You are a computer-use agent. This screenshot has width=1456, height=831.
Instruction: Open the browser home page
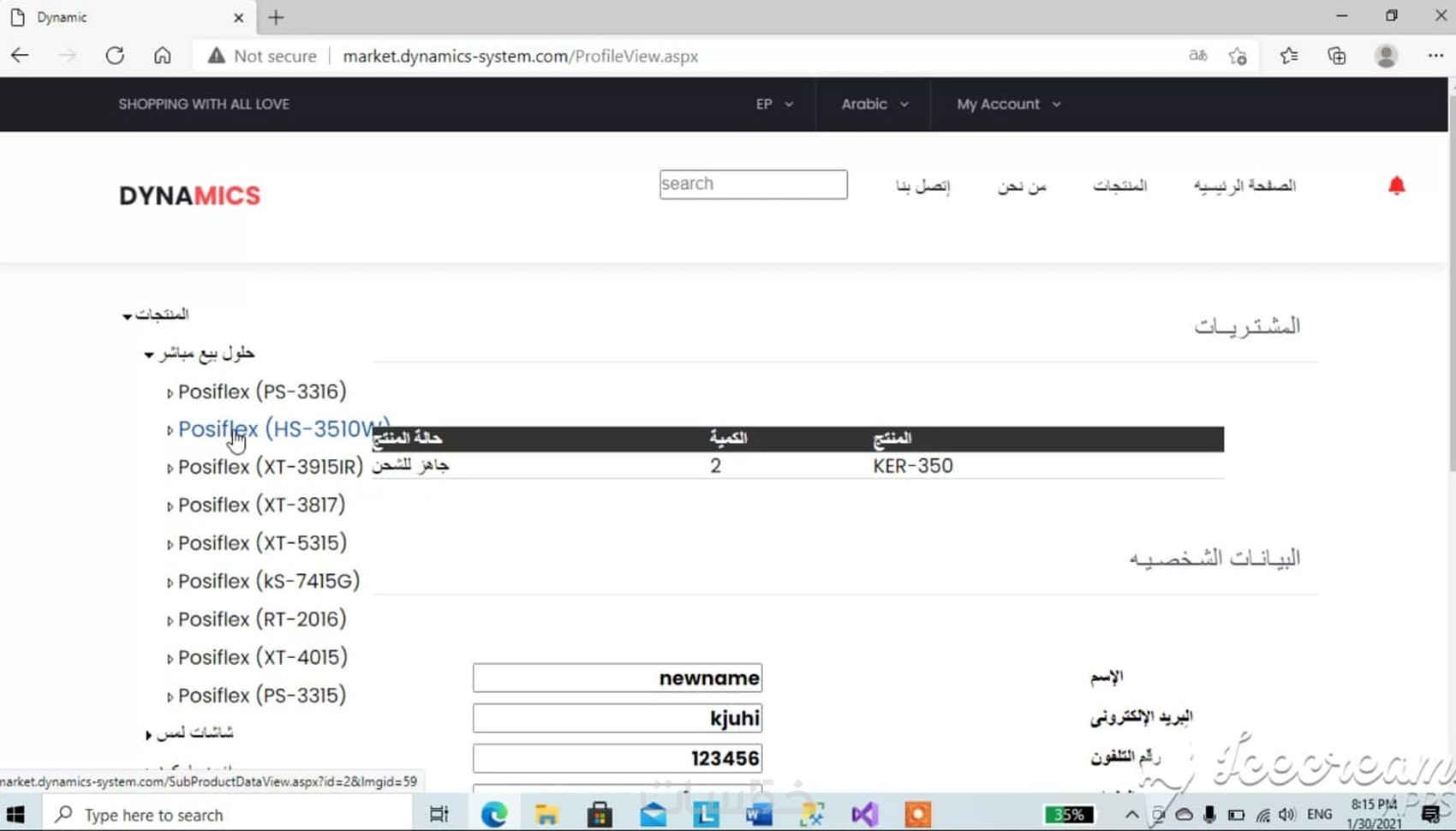pyautogui.click(x=162, y=56)
